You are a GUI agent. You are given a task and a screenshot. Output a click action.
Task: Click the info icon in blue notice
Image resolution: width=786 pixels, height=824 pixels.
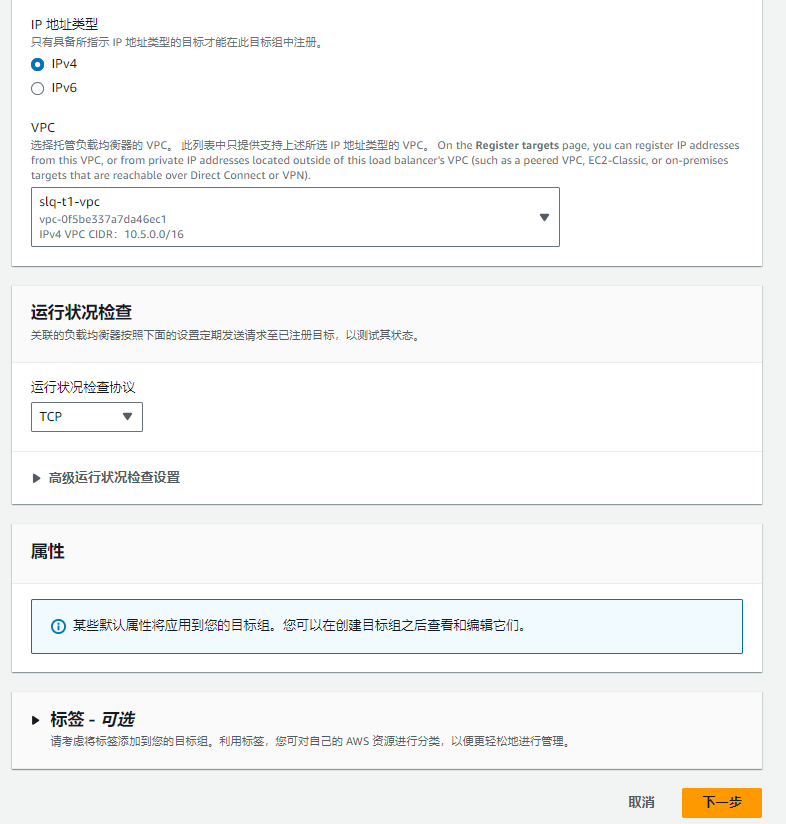pos(58,626)
